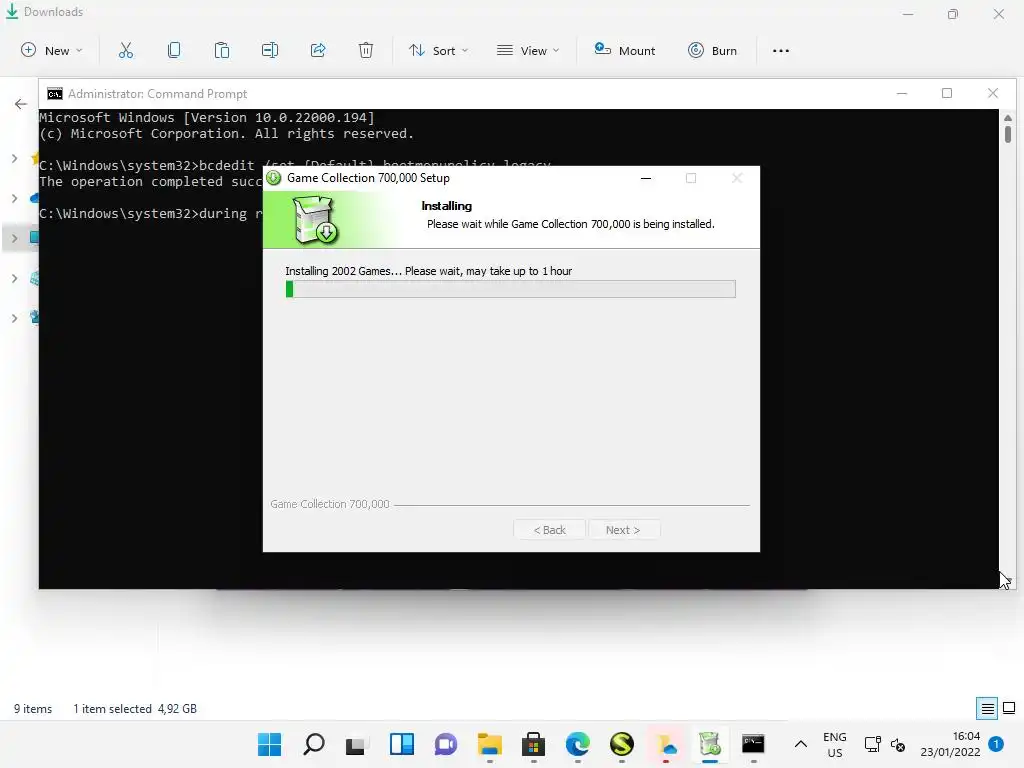Viewport: 1024px width, 768px height.
Task: Click the Burn disc button
Action: (x=712, y=50)
